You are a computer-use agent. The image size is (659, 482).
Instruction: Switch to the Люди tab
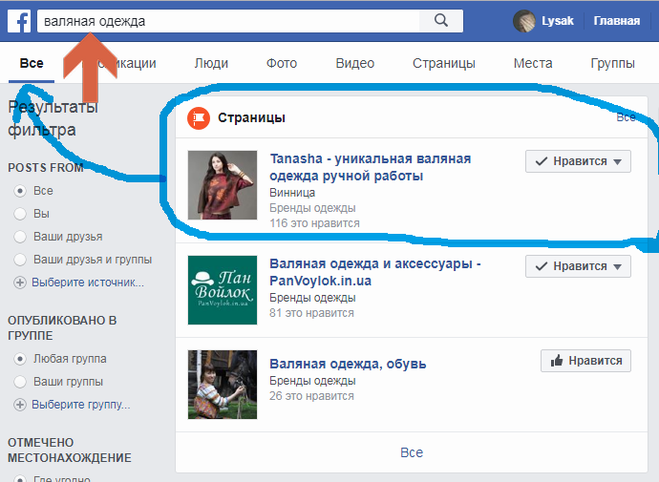(x=211, y=63)
